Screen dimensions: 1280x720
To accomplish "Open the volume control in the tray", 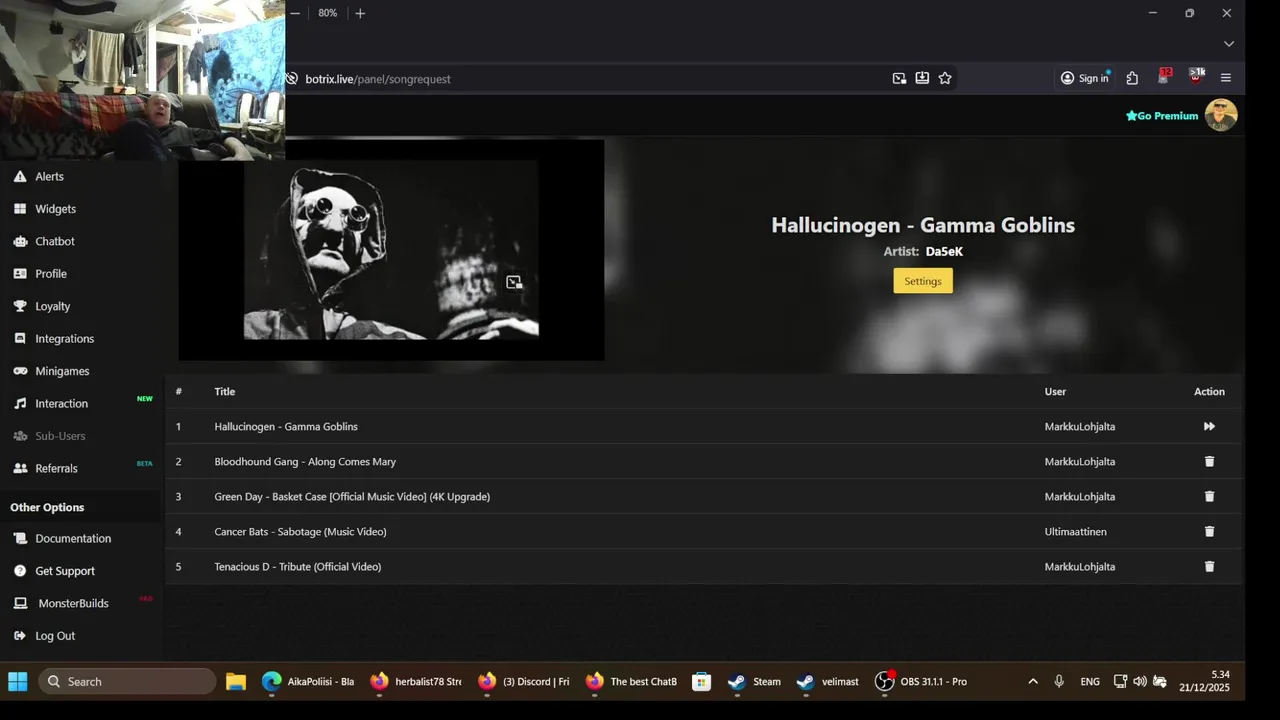I will 1140,682.
